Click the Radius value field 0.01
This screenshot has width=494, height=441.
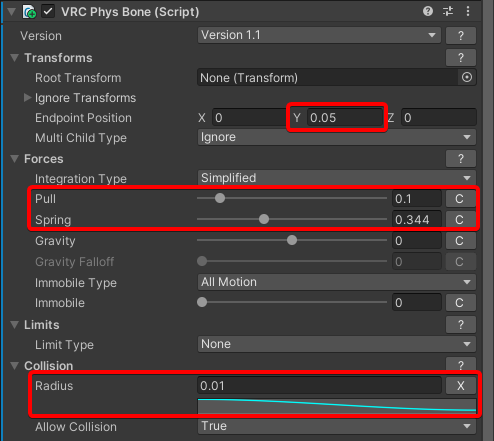pos(319,386)
